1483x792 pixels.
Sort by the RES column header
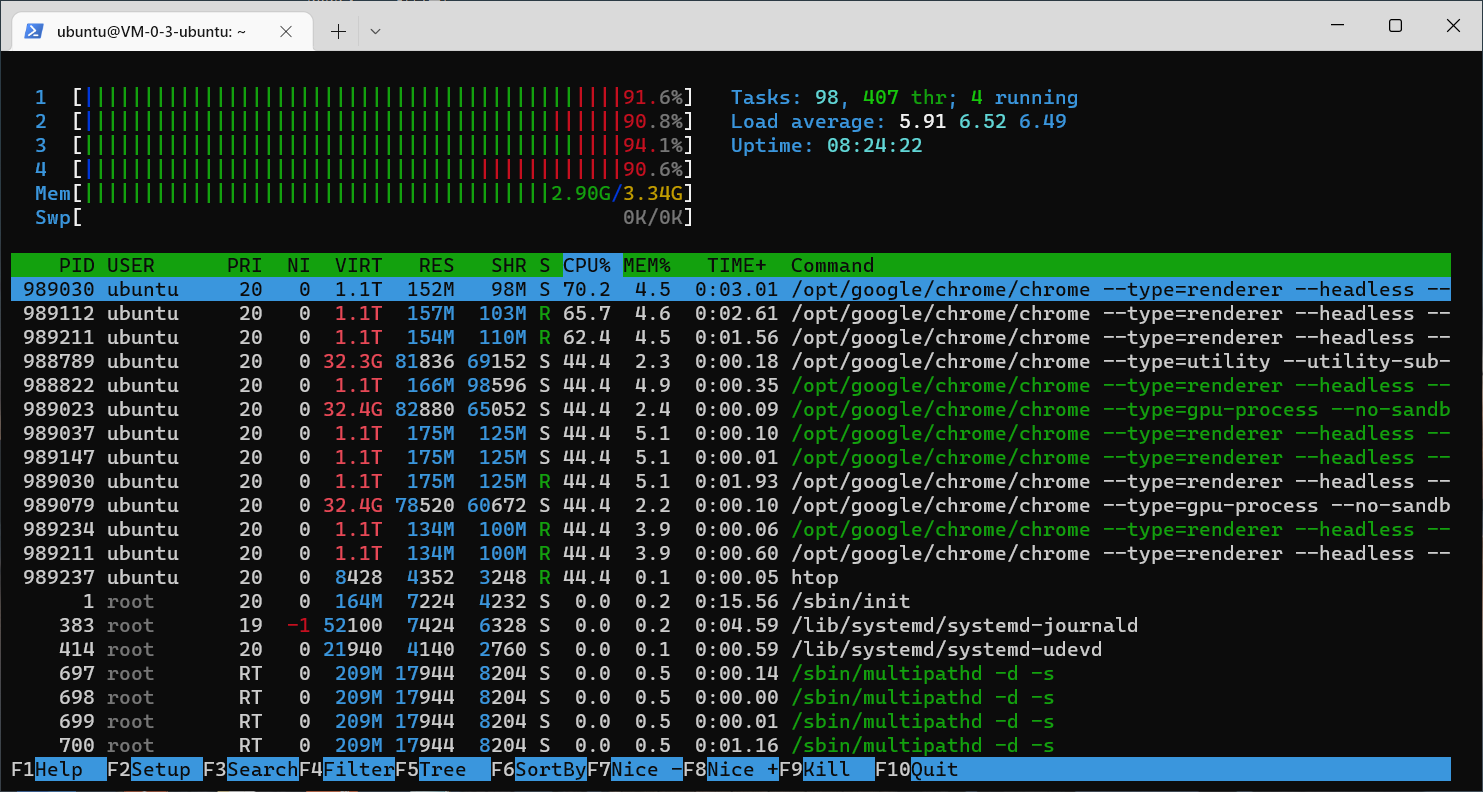436,265
